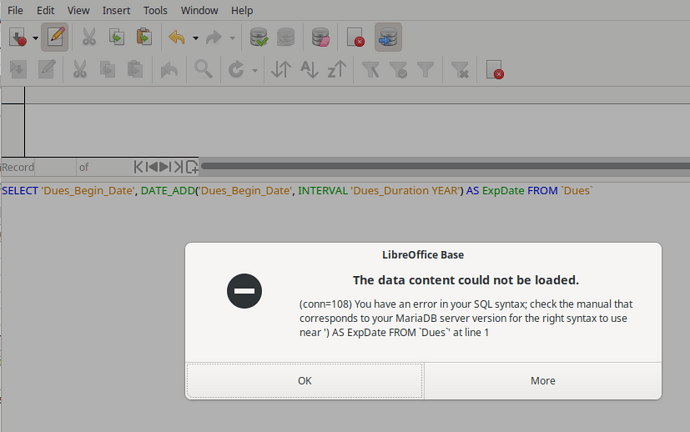
Task: Click the Paste icon in table toolbar
Action: 135,69
